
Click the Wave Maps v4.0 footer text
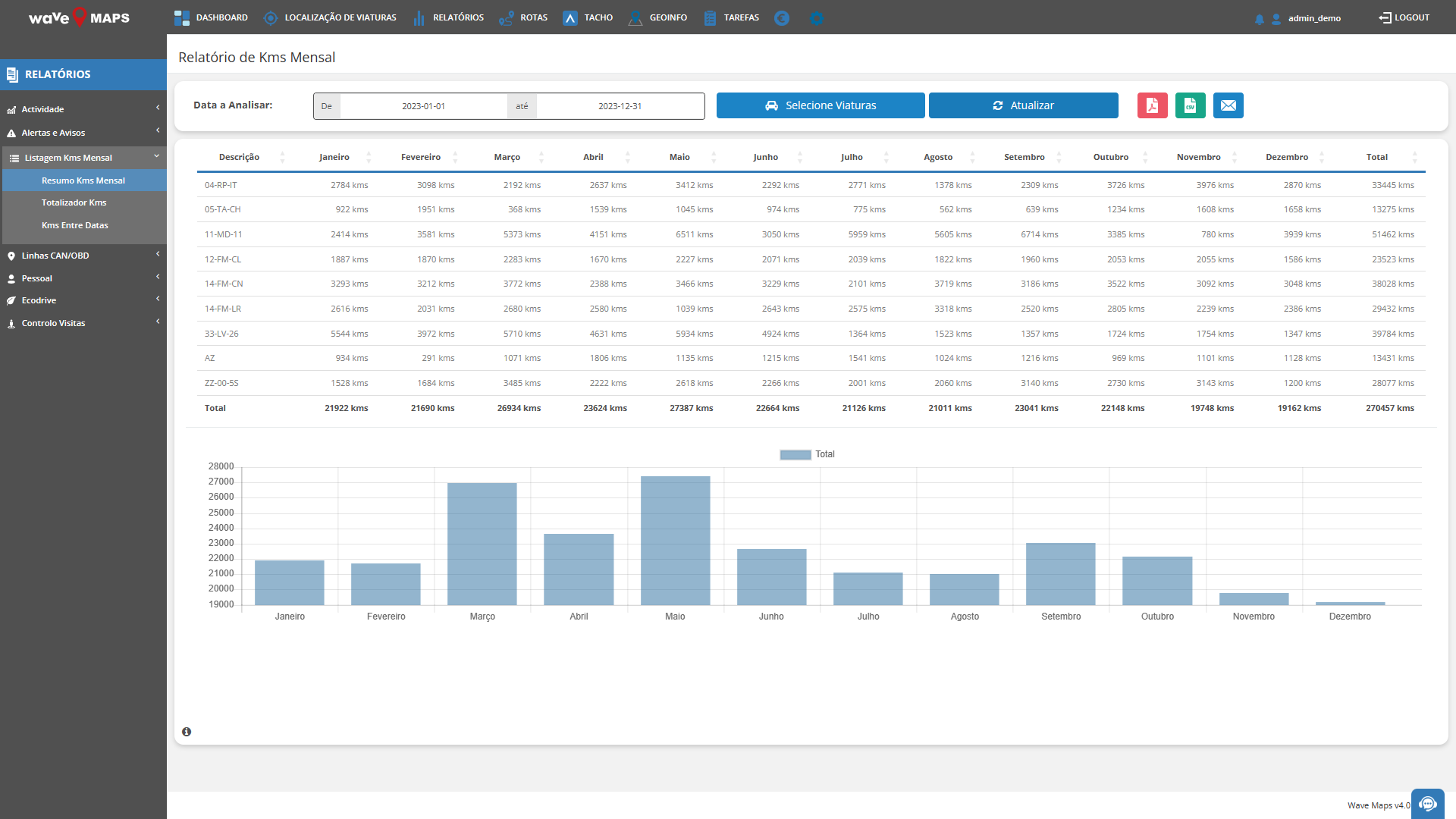click(x=1379, y=805)
